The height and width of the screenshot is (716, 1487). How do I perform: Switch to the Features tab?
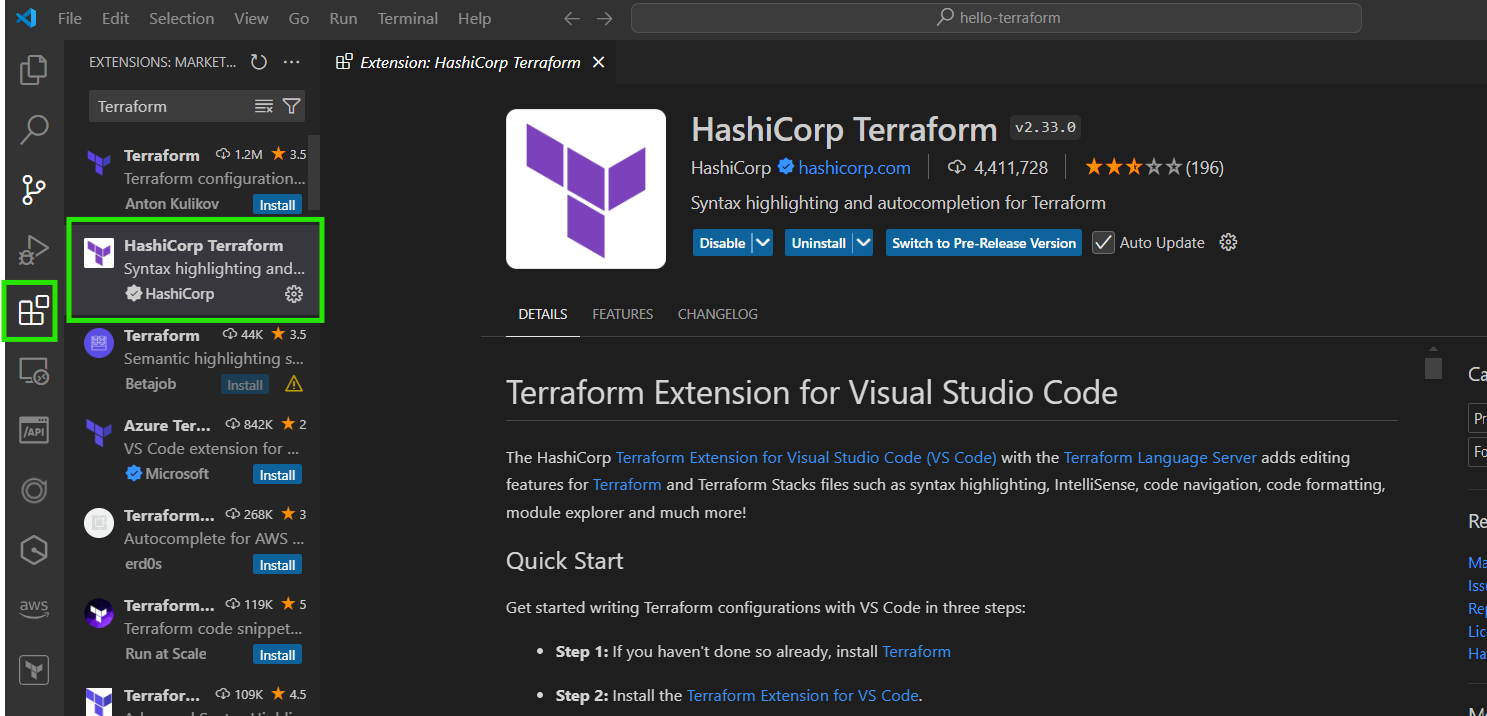click(622, 314)
